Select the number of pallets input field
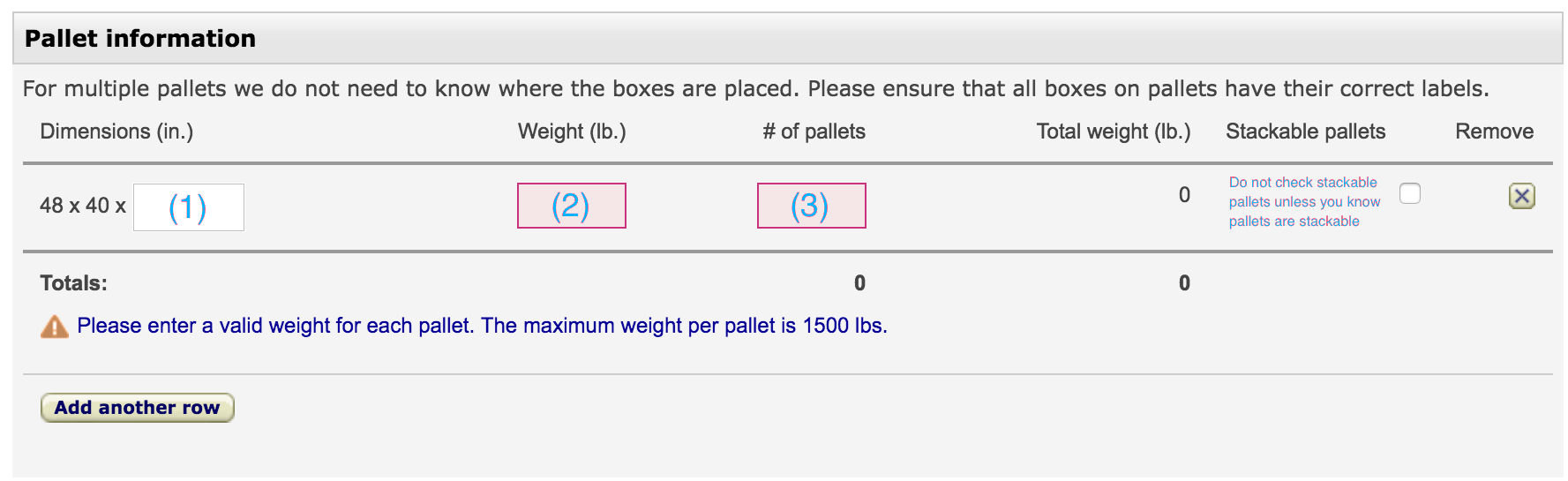Screen dimensions: 1568x481 click(x=812, y=206)
